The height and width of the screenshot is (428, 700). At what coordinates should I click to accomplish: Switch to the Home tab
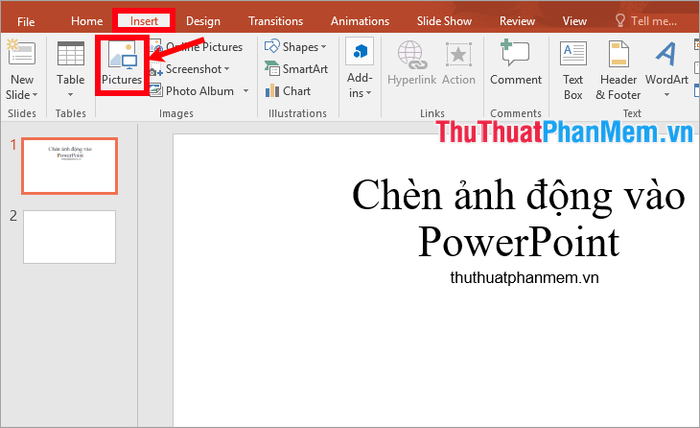click(87, 21)
